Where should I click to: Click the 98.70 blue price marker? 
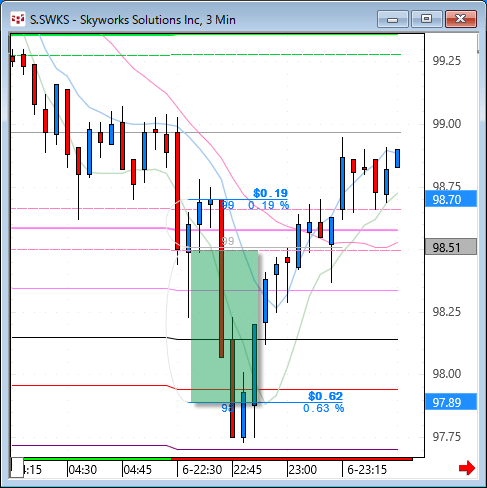pyautogui.click(x=451, y=199)
